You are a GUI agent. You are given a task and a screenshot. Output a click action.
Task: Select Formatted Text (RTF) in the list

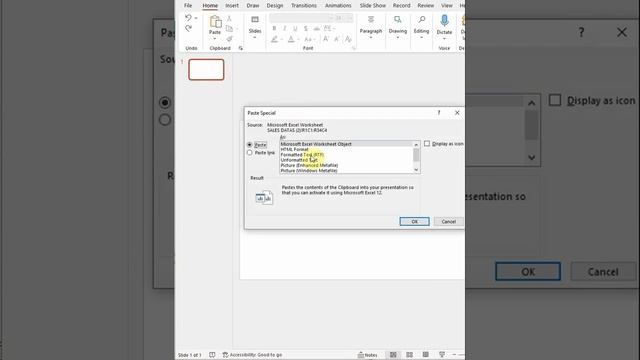[x=302, y=155]
